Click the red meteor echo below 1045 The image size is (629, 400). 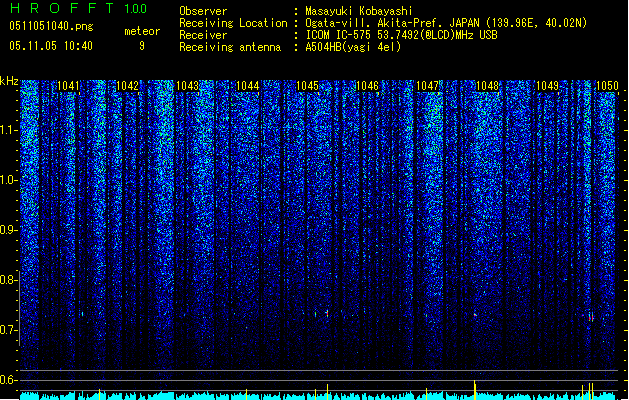[327, 313]
